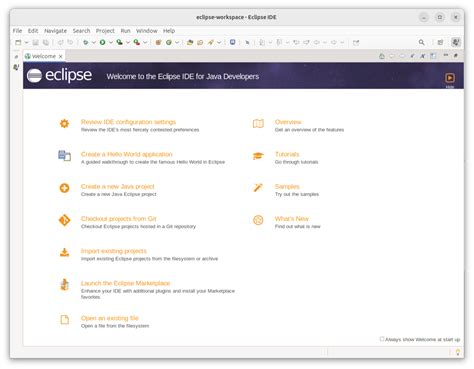
Task: Click the Open Perspective toolbar icon
Action: click(441, 42)
